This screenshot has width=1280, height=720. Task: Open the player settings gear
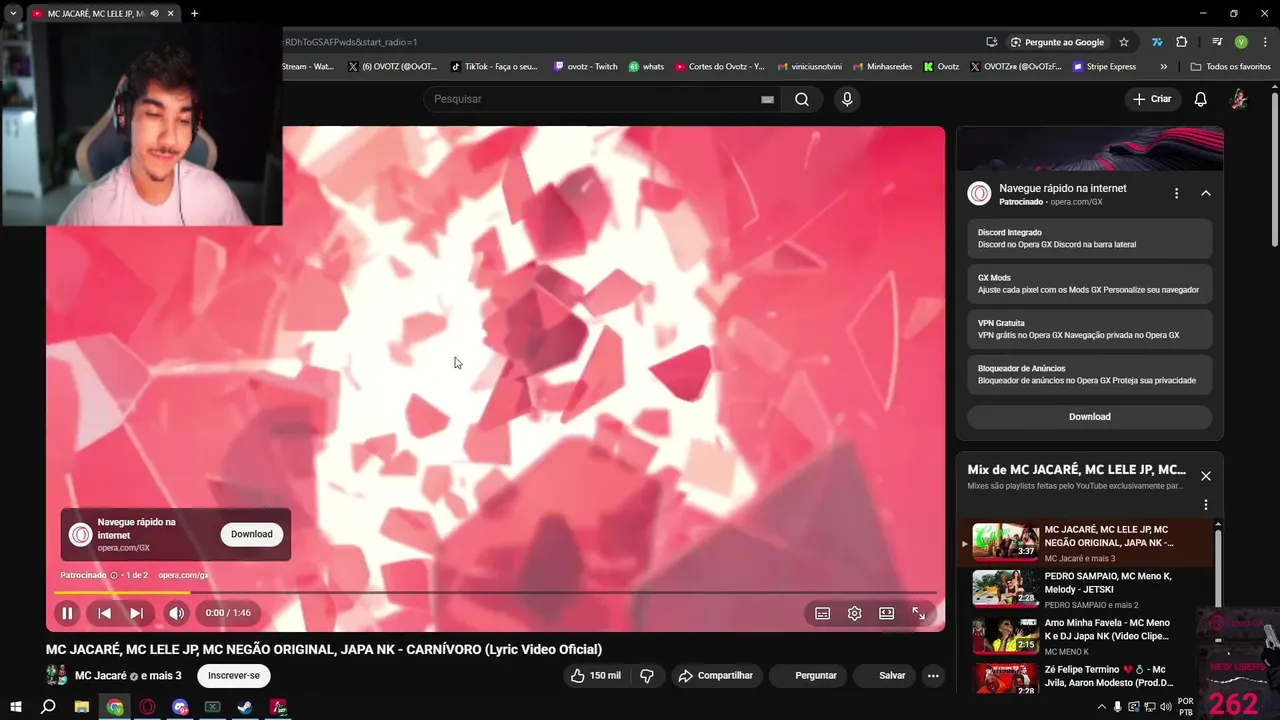(854, 613)
